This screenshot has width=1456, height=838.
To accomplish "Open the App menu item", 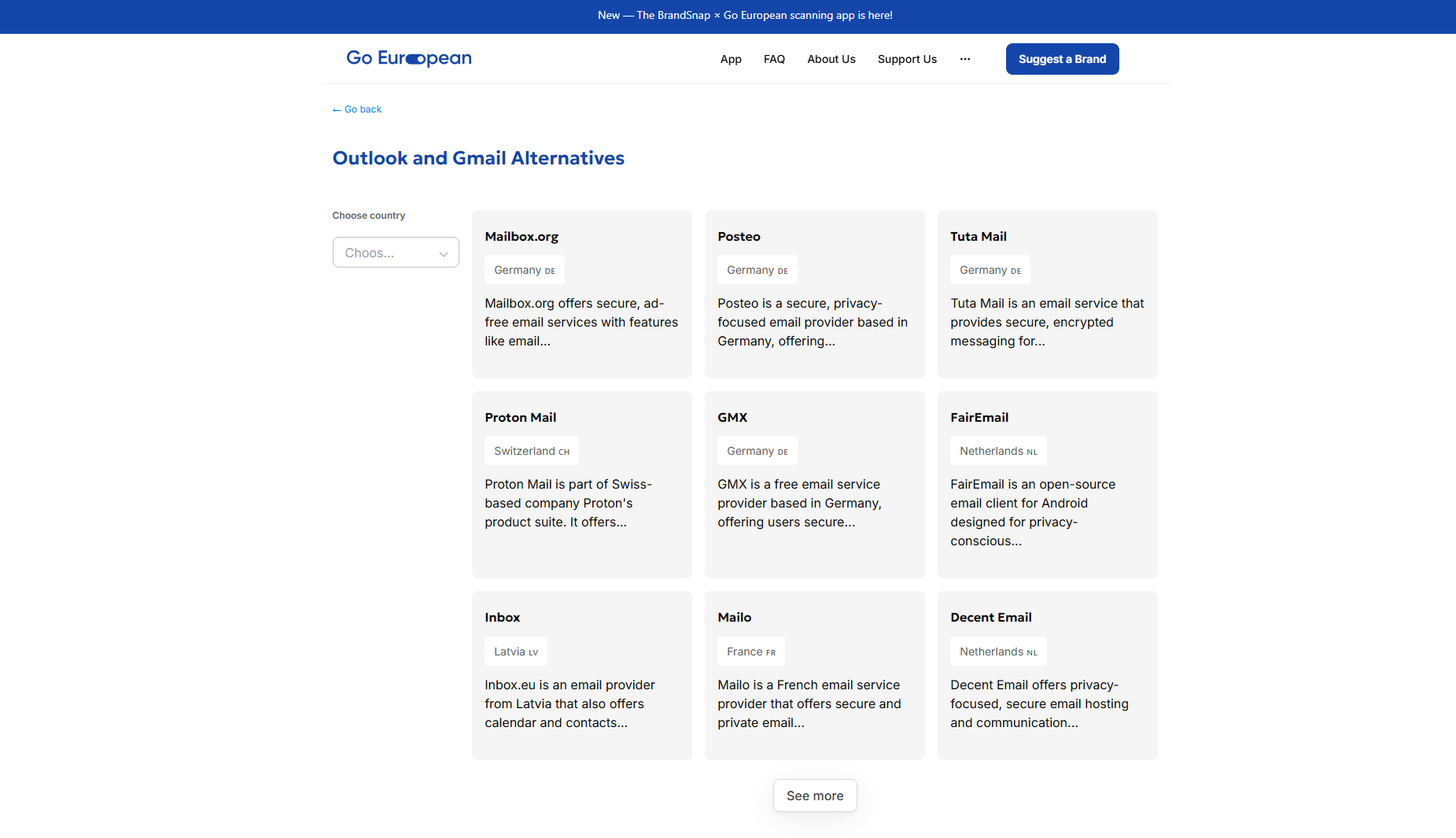I will [731, 59].
